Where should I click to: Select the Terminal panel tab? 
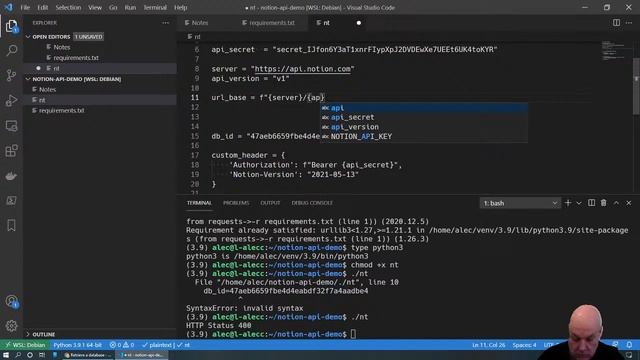coord(199,203)
